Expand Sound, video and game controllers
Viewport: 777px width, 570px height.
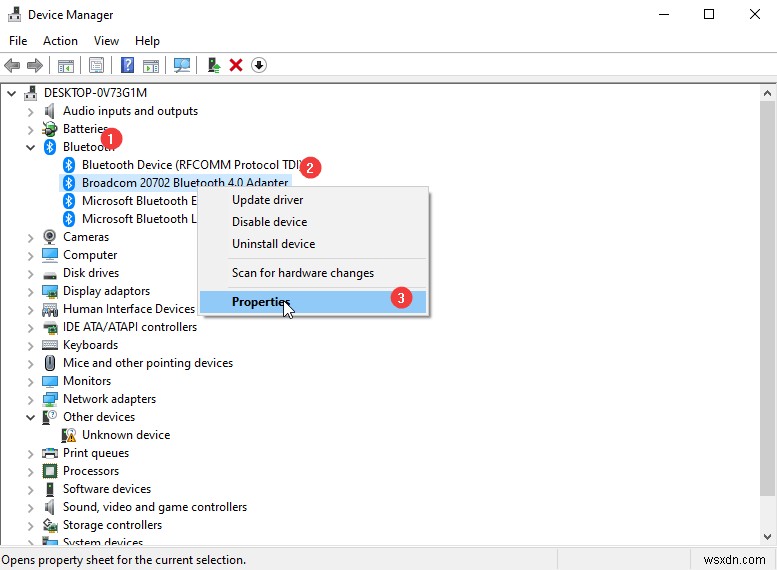tap(30, 508)
